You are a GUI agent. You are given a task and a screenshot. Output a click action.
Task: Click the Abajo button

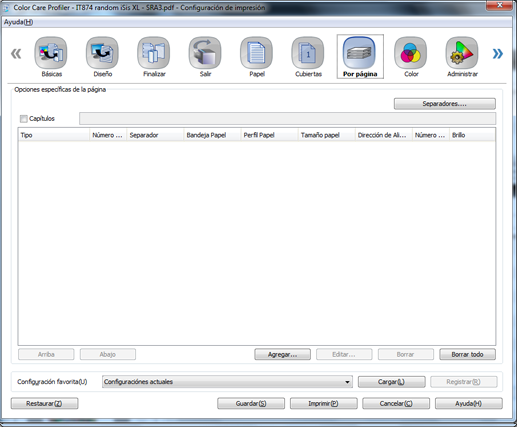click(x=108, y=354)
